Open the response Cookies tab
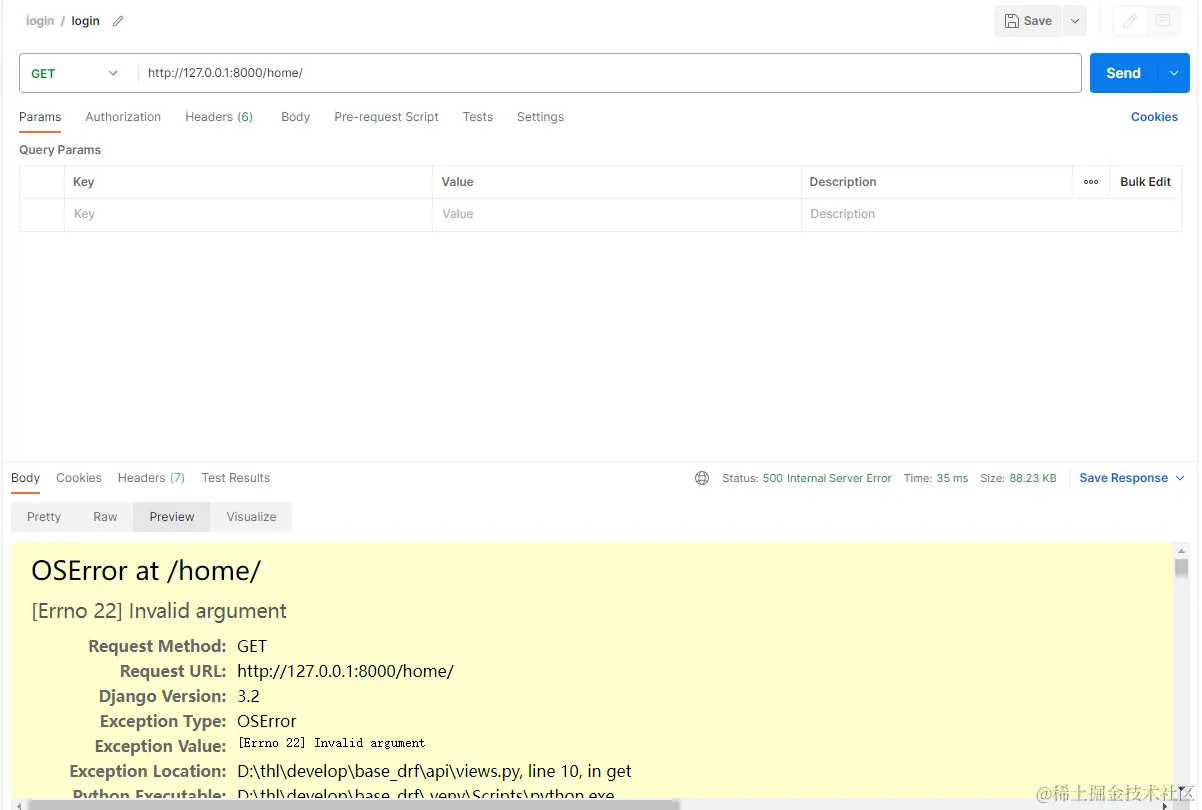1202x810 pixels. [x=79, y=478]
